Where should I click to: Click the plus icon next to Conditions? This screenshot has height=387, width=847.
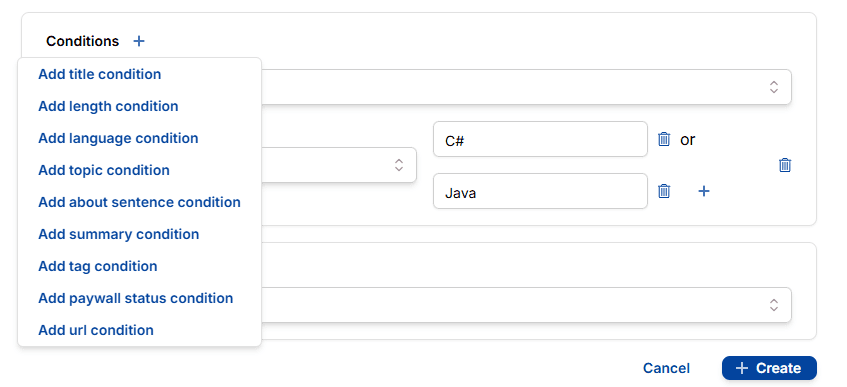pyautogui.click(x=139, y=41)
